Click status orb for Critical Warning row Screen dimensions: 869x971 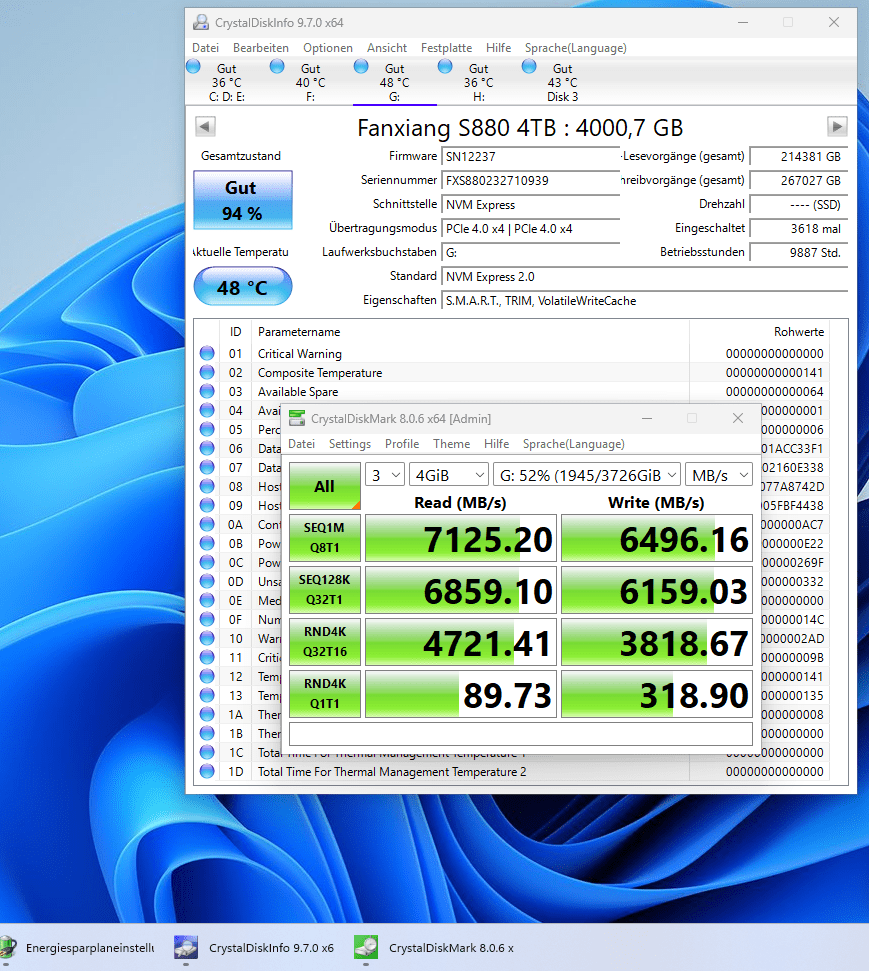click(207, 353)
